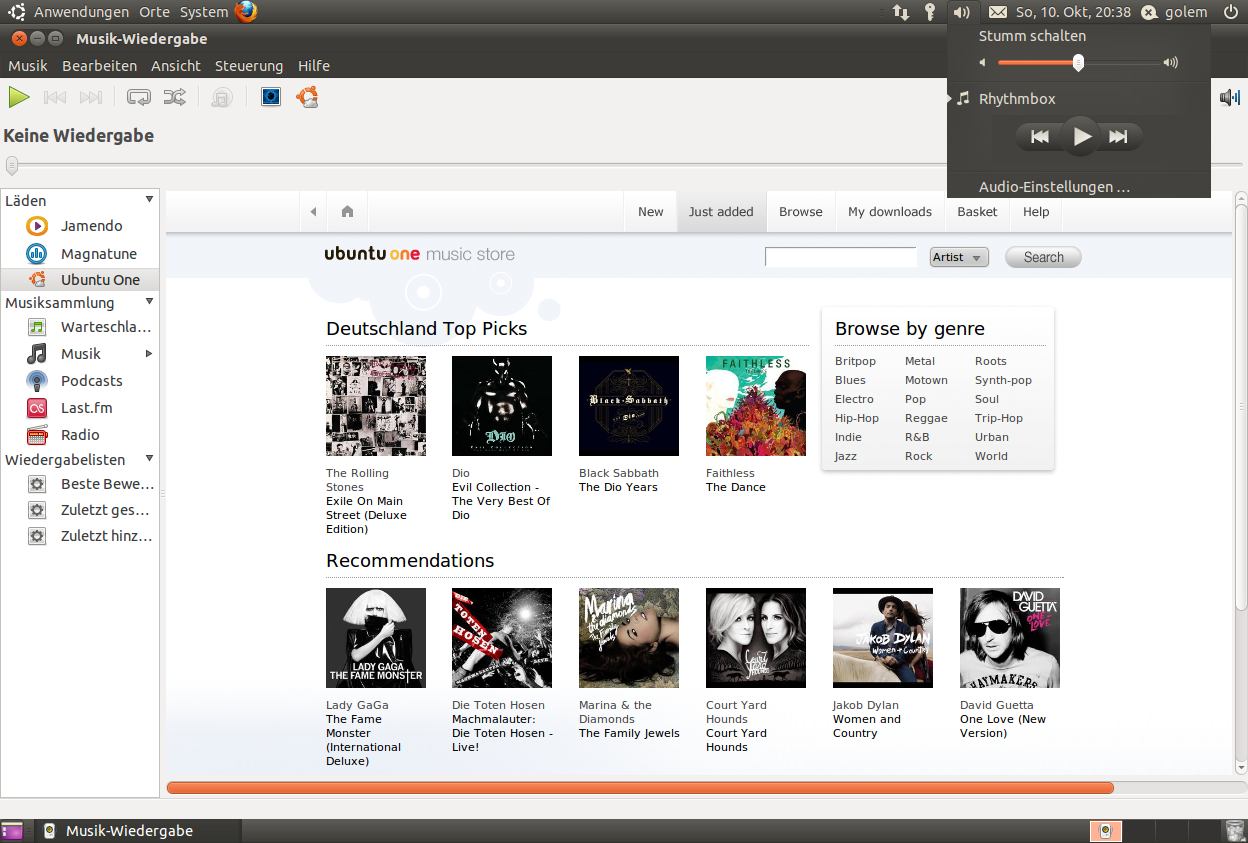Open Faithless The Dance album cover
The width and height of the screenshot is (1248, 843).
756,406
